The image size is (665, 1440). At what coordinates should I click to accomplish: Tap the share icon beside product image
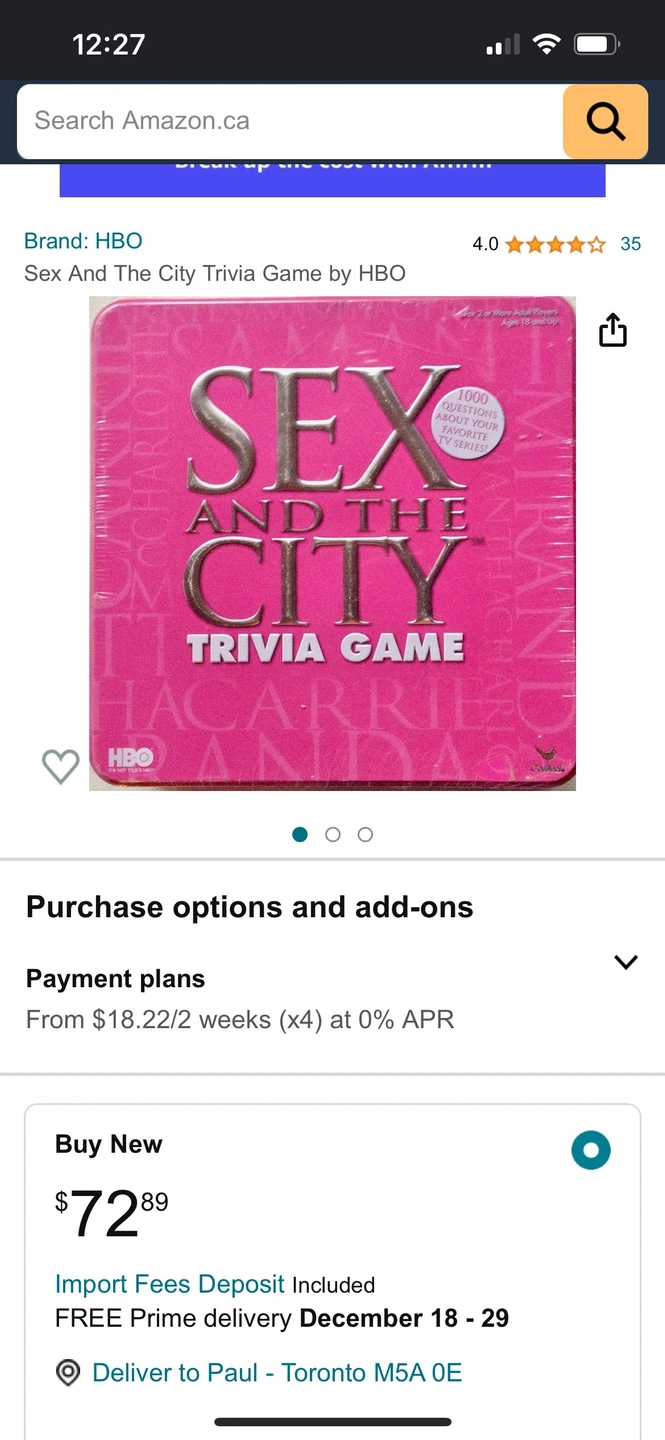click(x=613, y=329)
